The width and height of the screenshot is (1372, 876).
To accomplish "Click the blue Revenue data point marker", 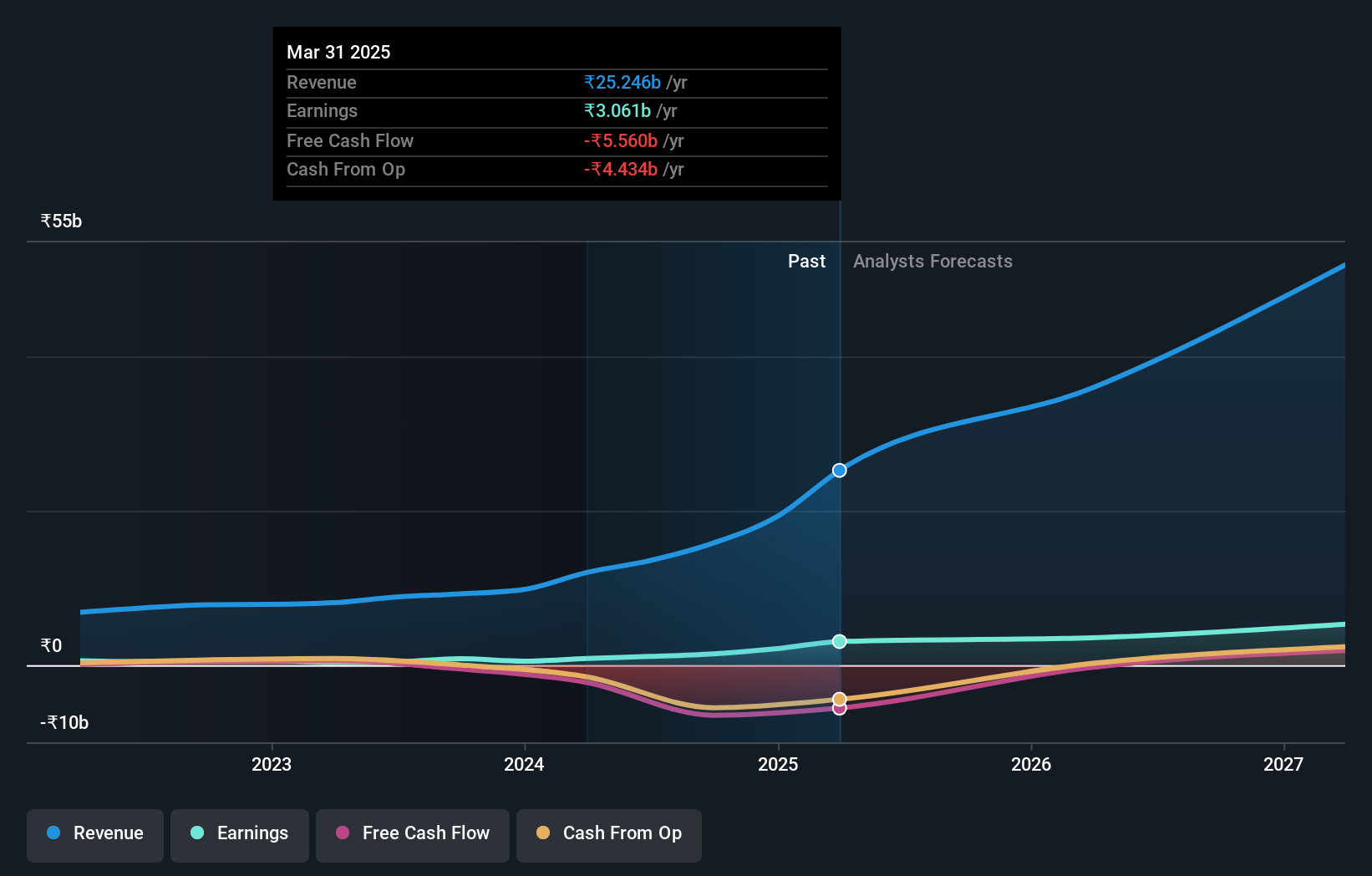I will point(840,471).
